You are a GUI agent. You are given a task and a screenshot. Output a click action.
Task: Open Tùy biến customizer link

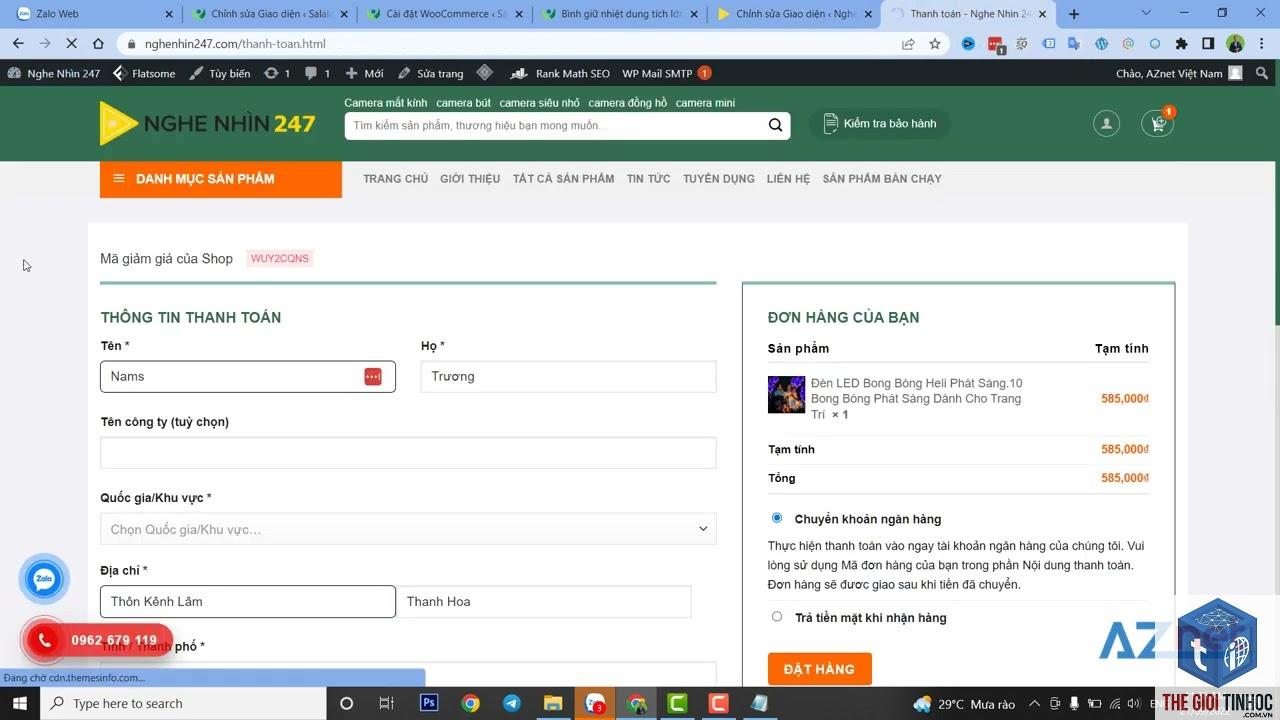click(x=220, y=73)
